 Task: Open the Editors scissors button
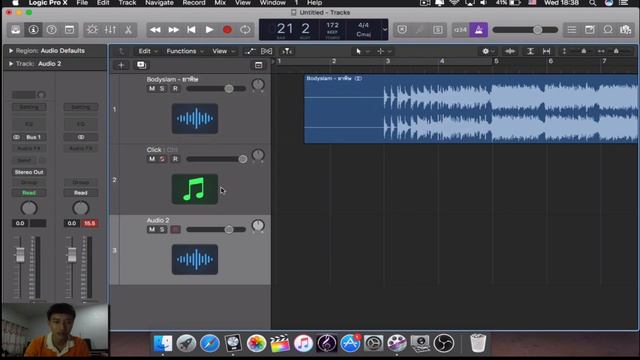pos(128,30)
